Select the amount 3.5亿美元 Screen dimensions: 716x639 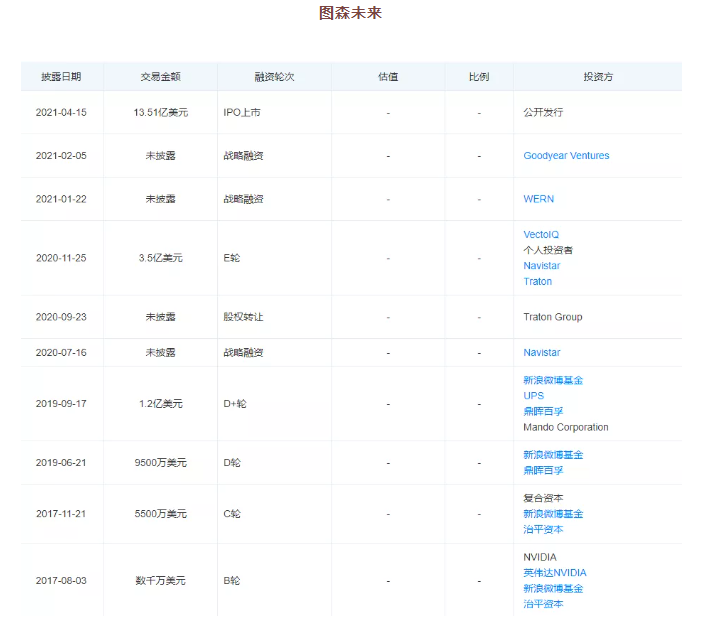[161, 258]
